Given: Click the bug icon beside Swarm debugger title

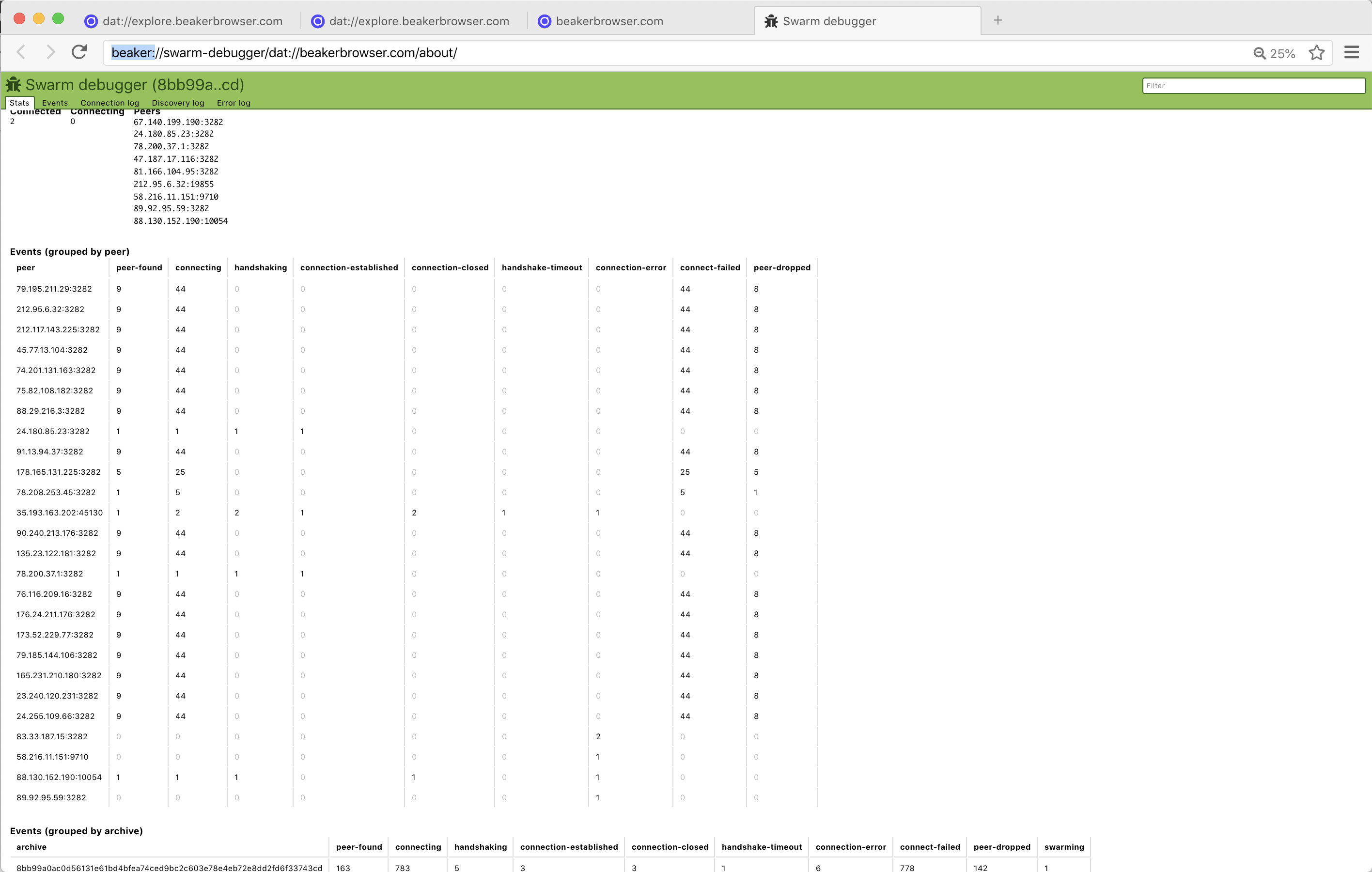Looking at the screenshot, I should [14, 85].
